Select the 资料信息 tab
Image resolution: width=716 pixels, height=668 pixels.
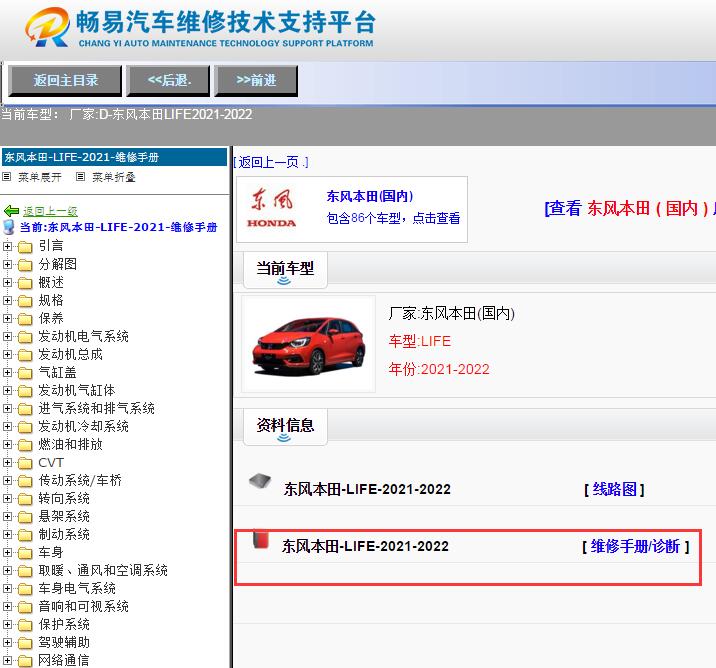tap(285, 426)
